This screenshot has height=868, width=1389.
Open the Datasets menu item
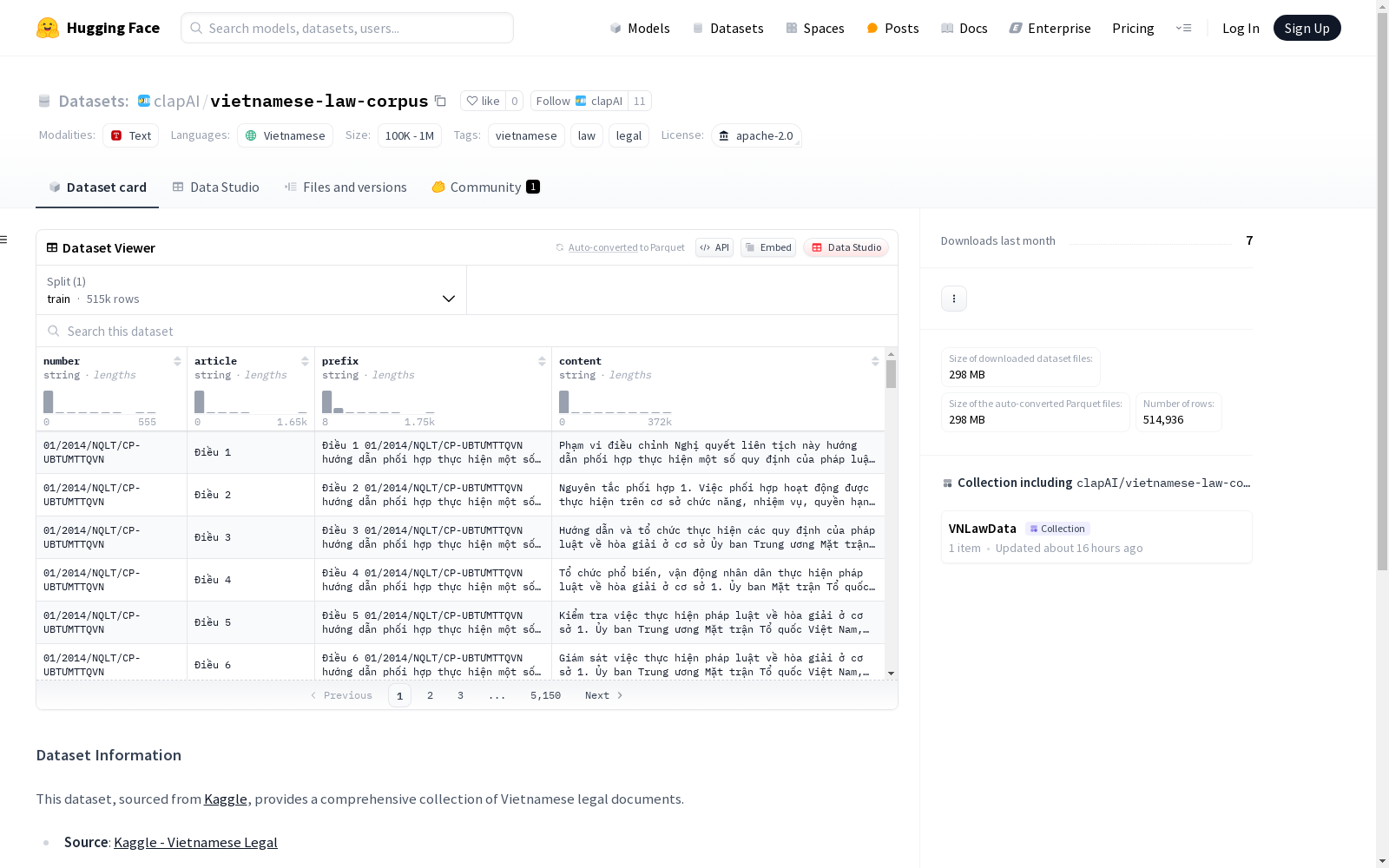pos(727,28)
